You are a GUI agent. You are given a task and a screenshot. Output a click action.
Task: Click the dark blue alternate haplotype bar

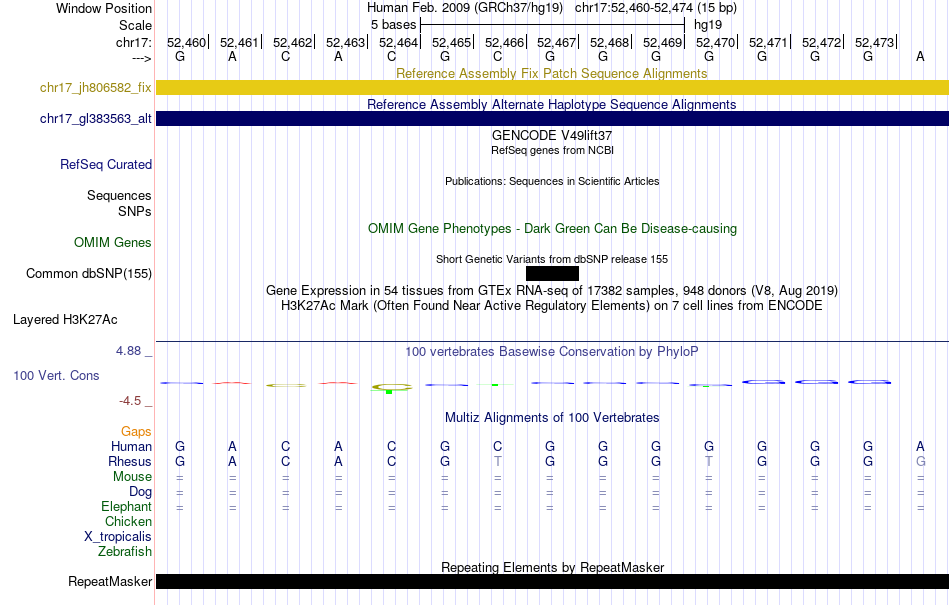coord(552,118)
